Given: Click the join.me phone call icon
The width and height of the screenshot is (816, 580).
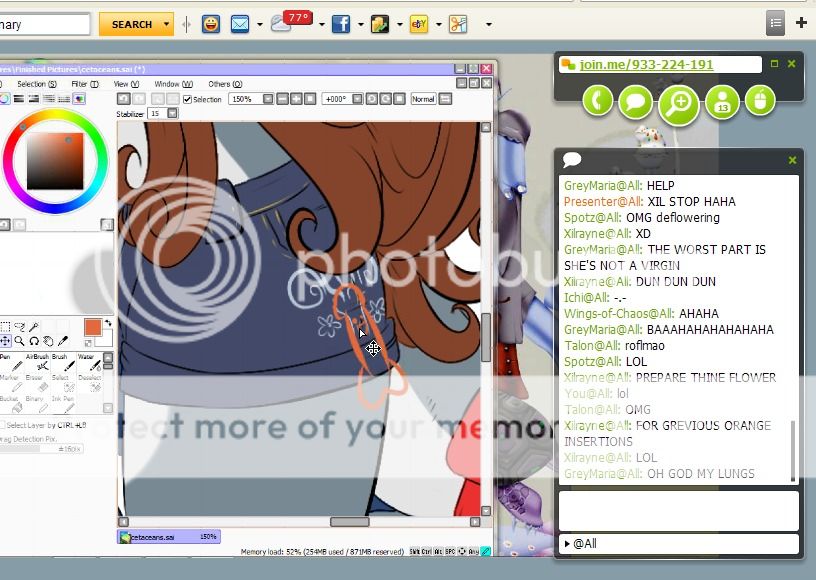Looking at the screenshot, I should (x=598, y=100).
